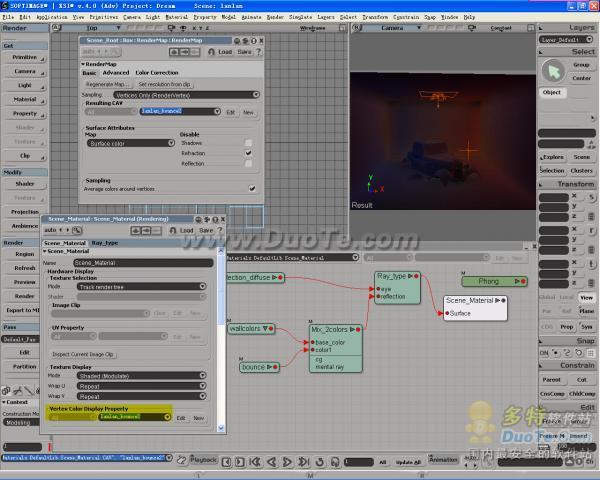Click the Inspect Current Image Clip button
This screenshot has width=600, height=480.
tap(84, 354)
